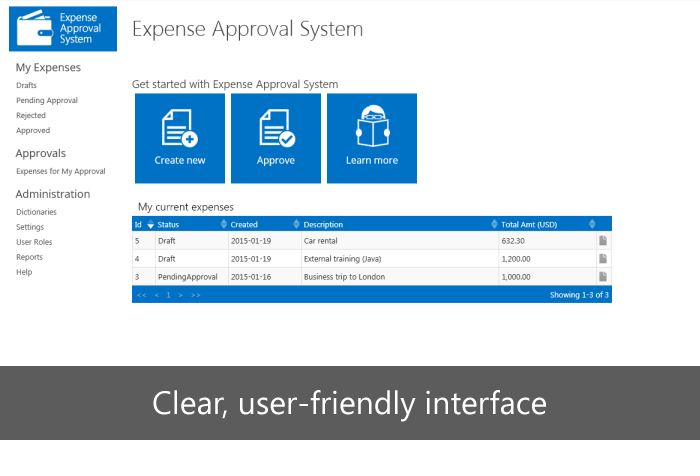The height and width of the screenshot is (476, 700).
Task: Click the PendingApproval status cell
Action: point(192,276)
